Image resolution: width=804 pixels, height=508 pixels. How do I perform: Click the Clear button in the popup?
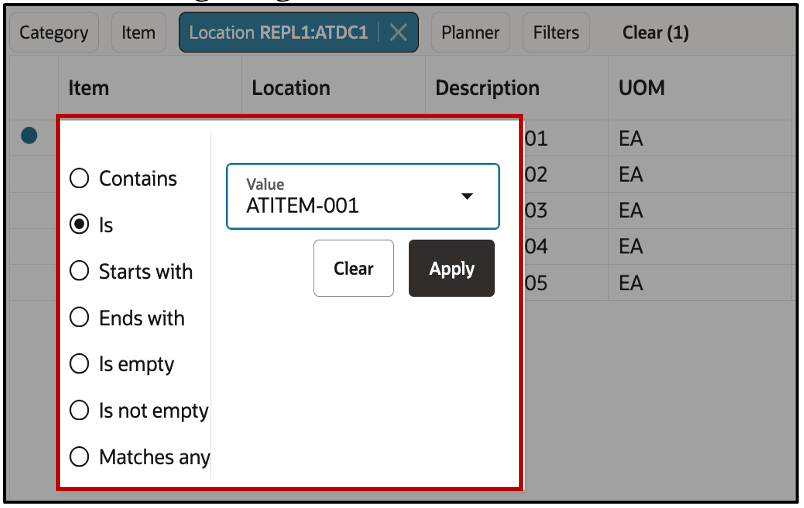click(353, 268)
